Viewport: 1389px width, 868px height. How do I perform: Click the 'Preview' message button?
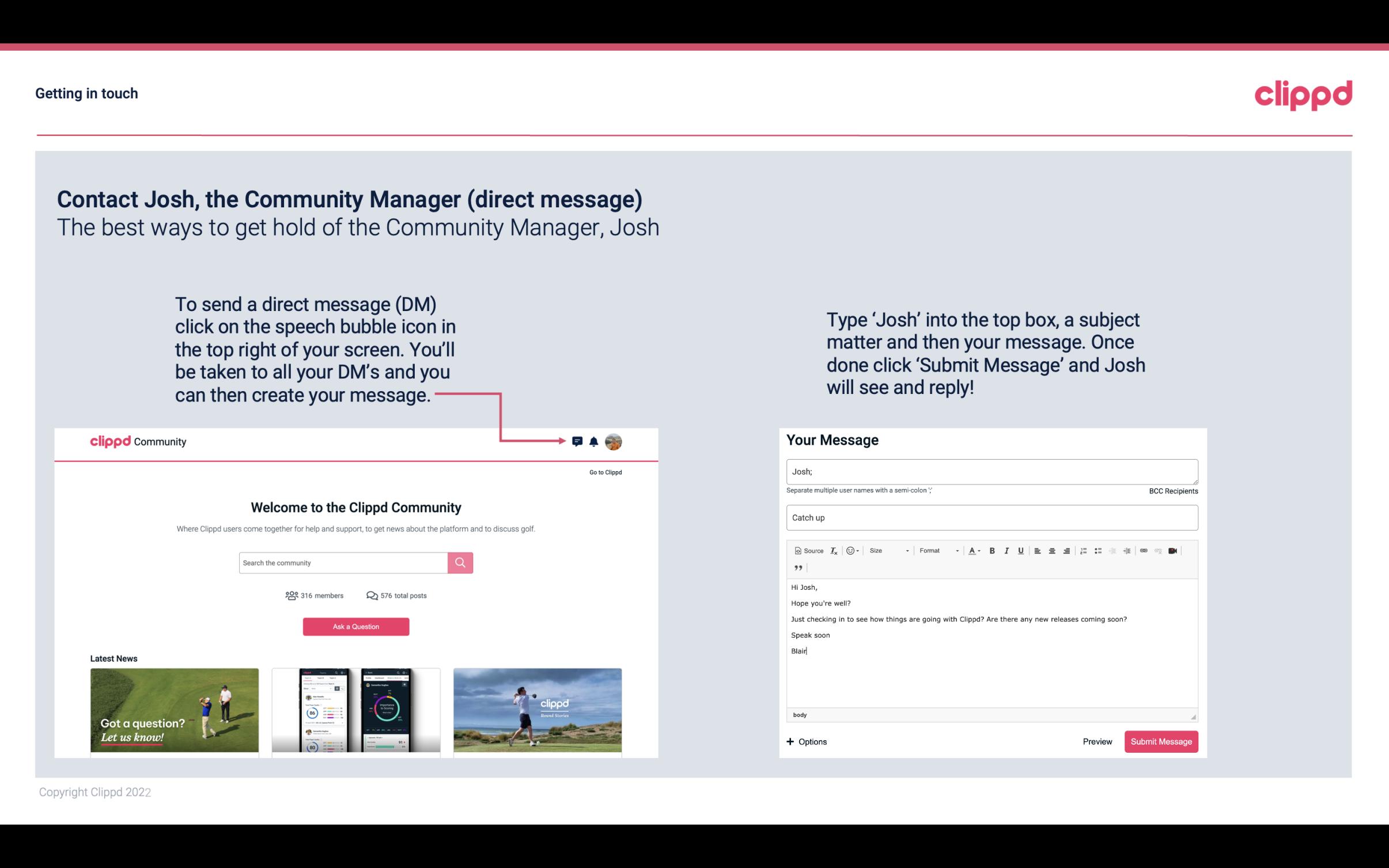pyautogui.click(x=1097, y=741)
